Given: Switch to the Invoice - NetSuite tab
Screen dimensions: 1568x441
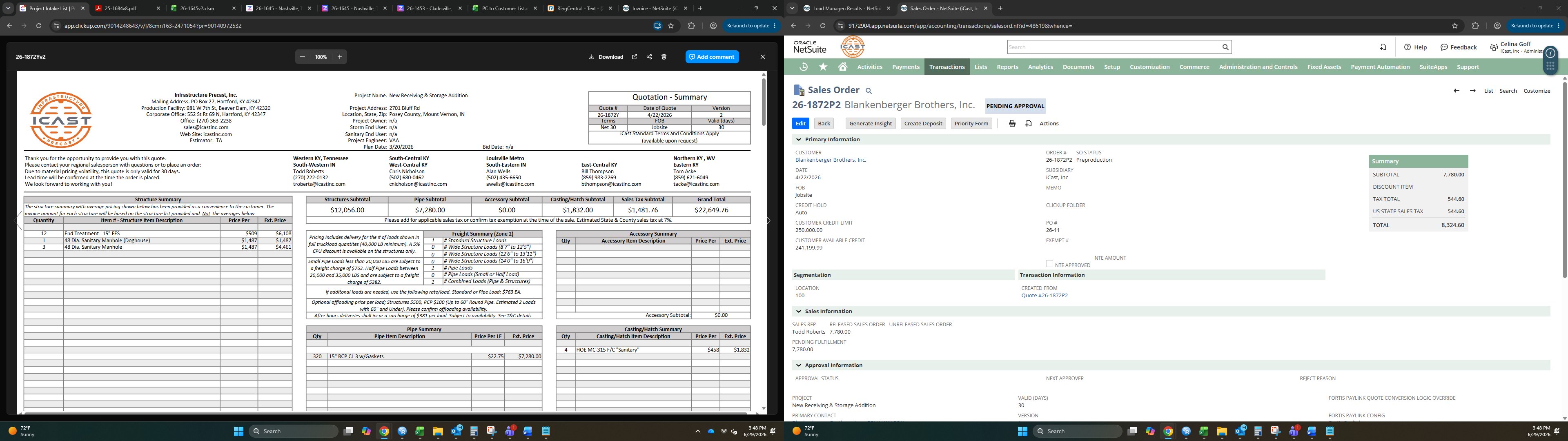Looking at the screenshot, I should tap(655, 9).
